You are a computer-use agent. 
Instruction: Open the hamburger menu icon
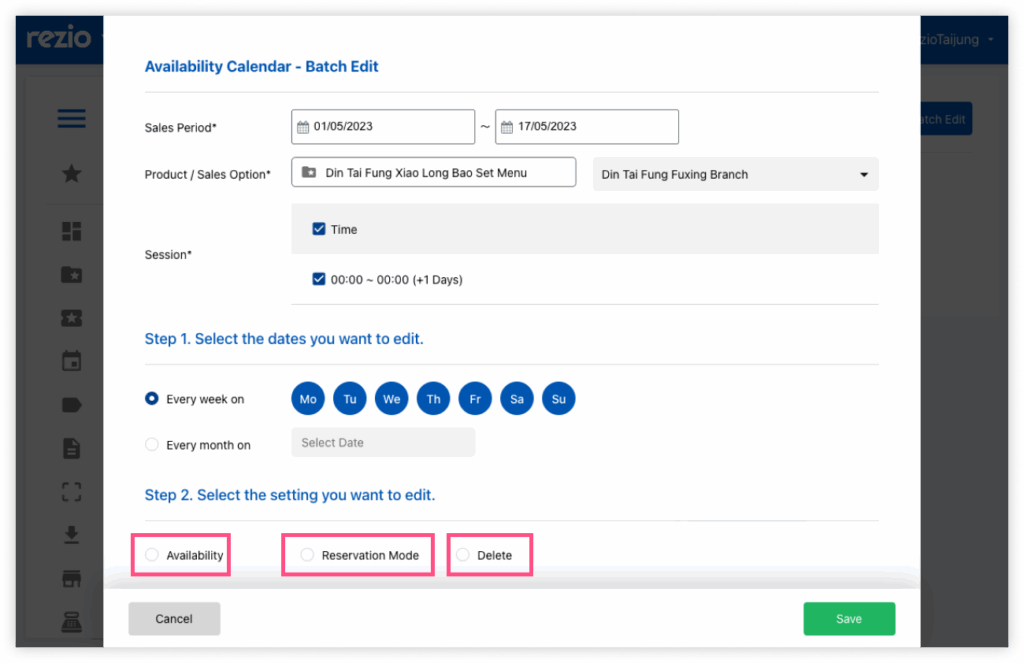(71, 119)
